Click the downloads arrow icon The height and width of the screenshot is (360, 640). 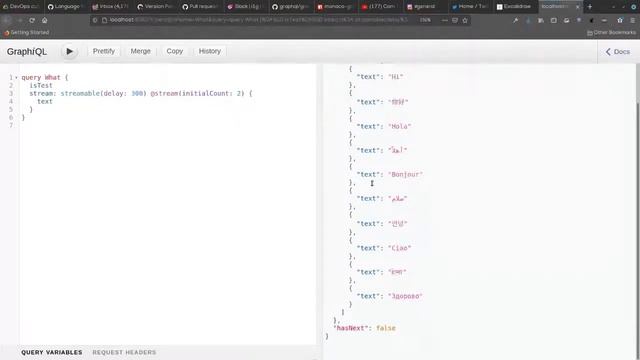click(528, 20)
